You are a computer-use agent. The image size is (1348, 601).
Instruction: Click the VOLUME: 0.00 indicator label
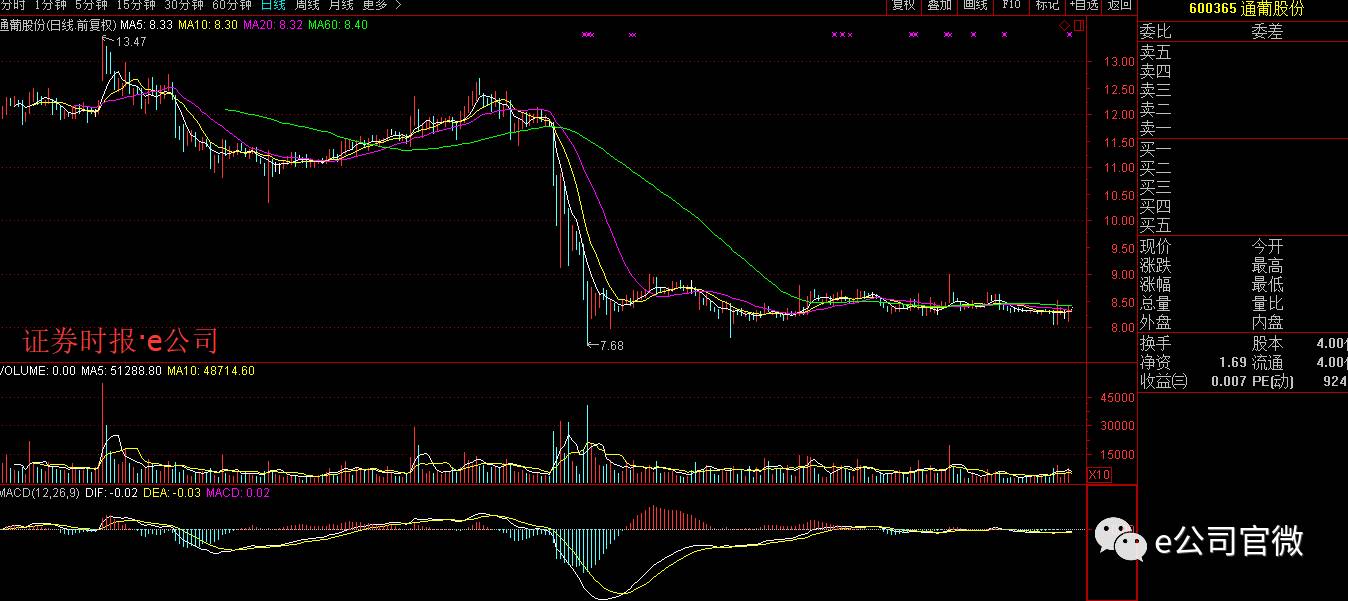38,371
